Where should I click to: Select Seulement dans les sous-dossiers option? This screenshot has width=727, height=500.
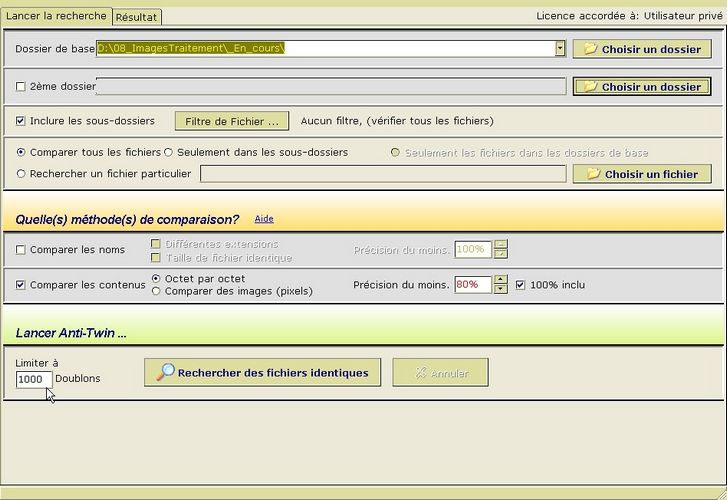[x=168, y=153]
